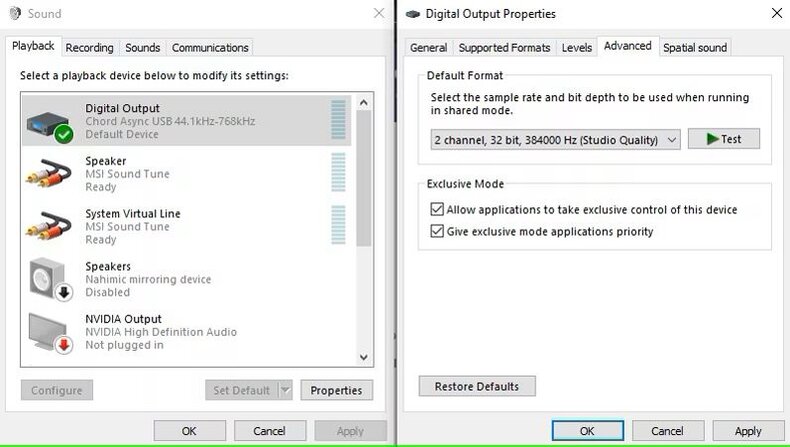Click the device list scroll down arrow
Screen dimensions: 790x447
pyautogui.click(x=364, y=357)
